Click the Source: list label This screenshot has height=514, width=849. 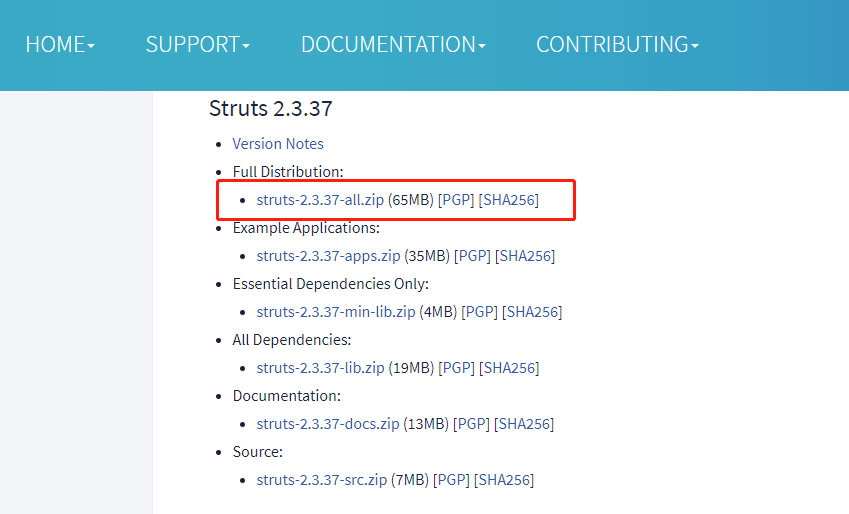pyautogui.click(x=258, y=452)
